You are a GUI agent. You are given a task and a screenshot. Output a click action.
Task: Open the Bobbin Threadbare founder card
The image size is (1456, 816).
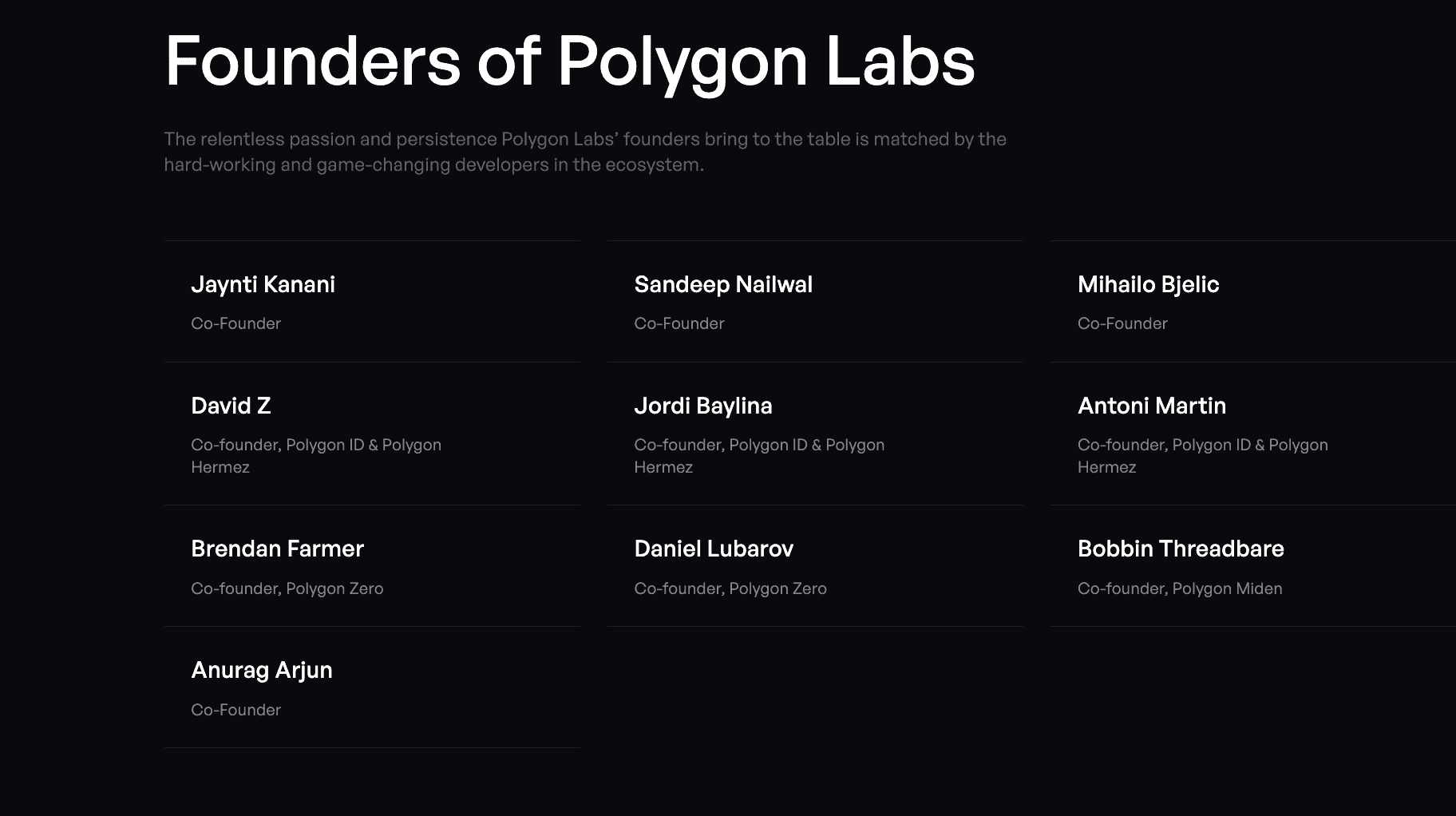[1253, 566]
